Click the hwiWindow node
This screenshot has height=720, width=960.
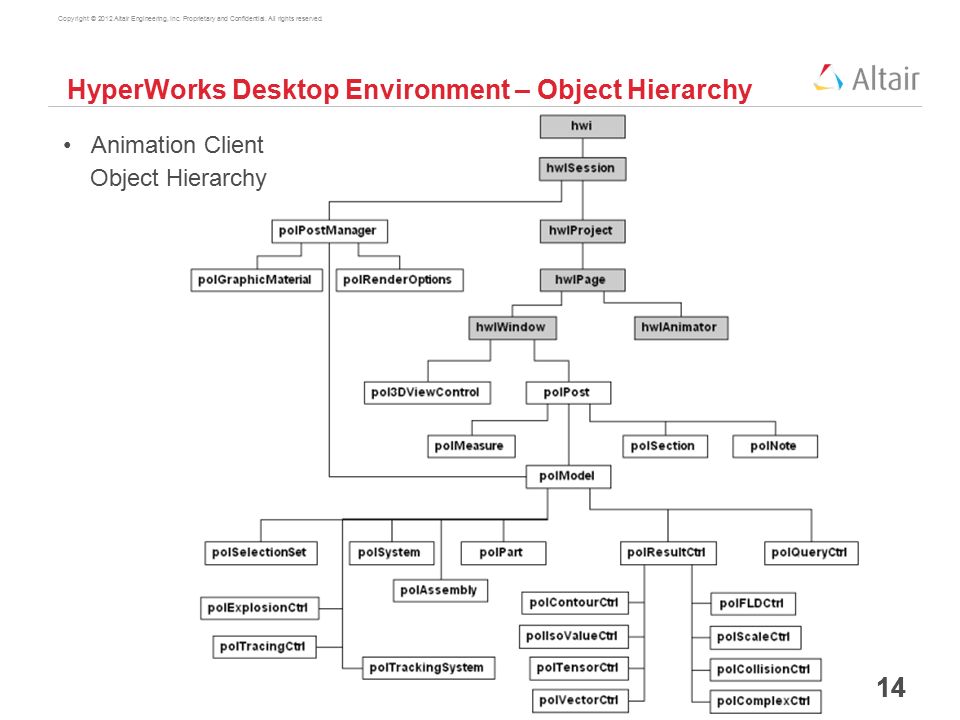[x=512, y=328]
